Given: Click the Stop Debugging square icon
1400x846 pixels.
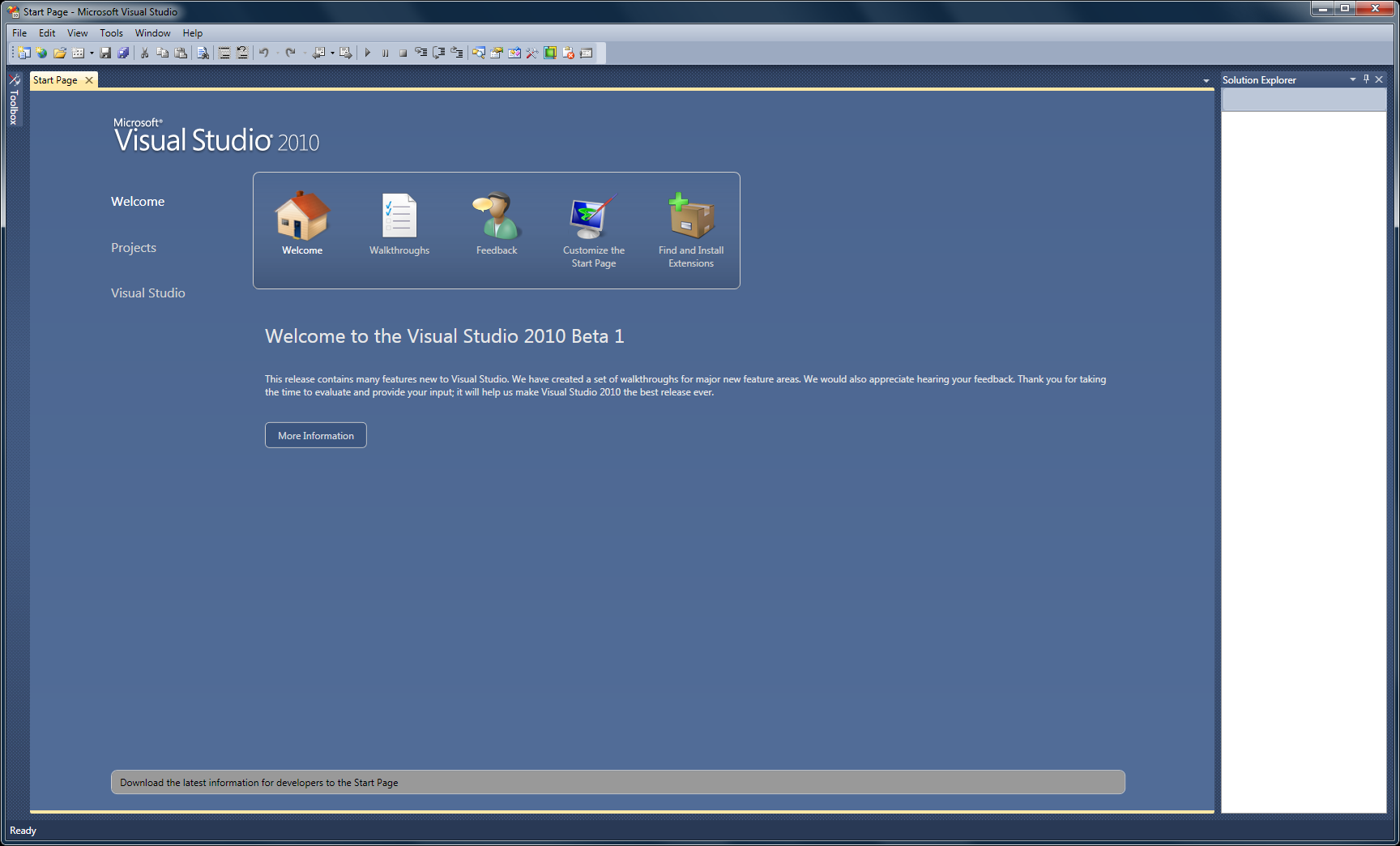Looking at the screenshot, I should click(x=403, y=53).
